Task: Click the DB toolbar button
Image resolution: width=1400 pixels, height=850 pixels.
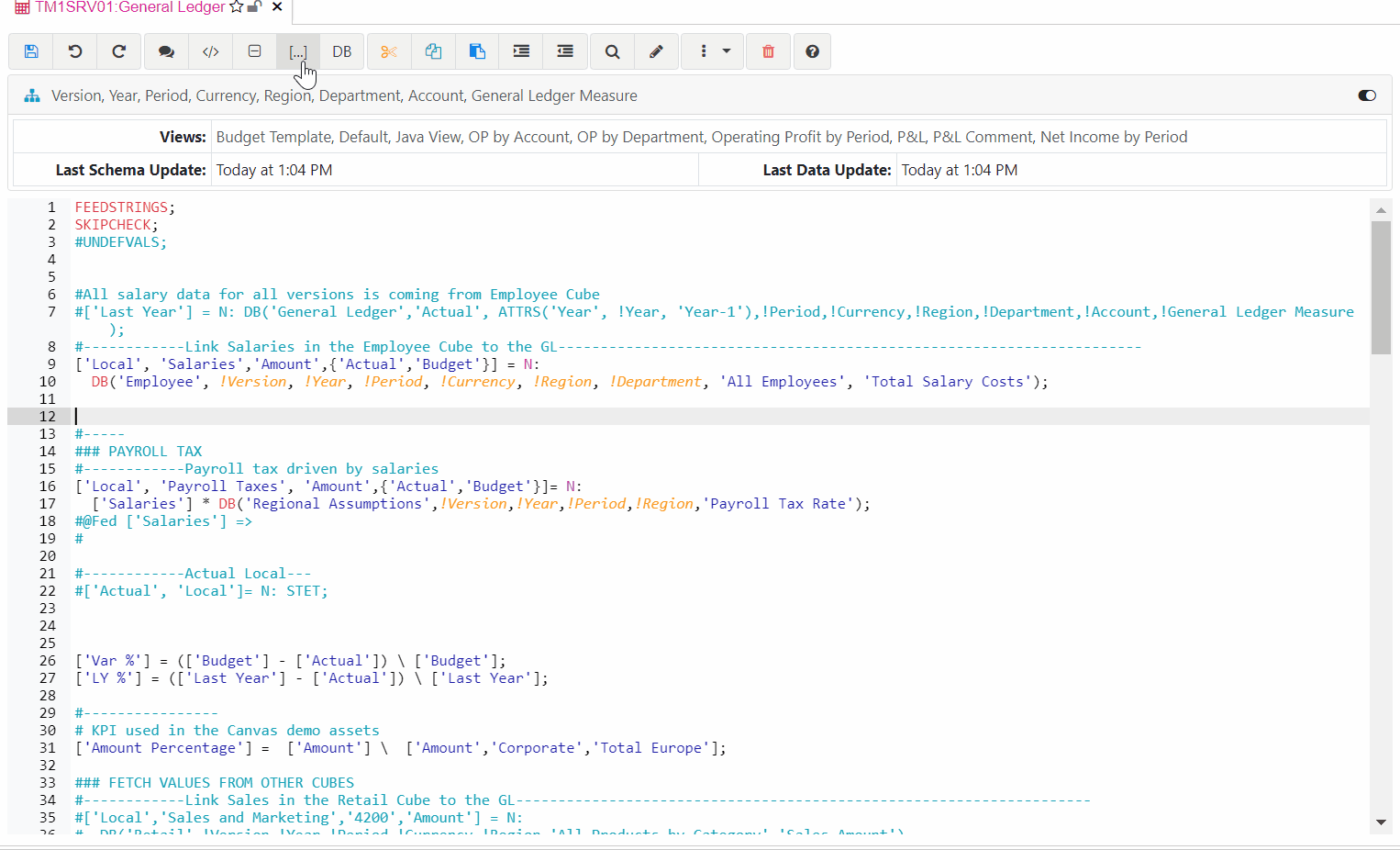Action: 341,51
